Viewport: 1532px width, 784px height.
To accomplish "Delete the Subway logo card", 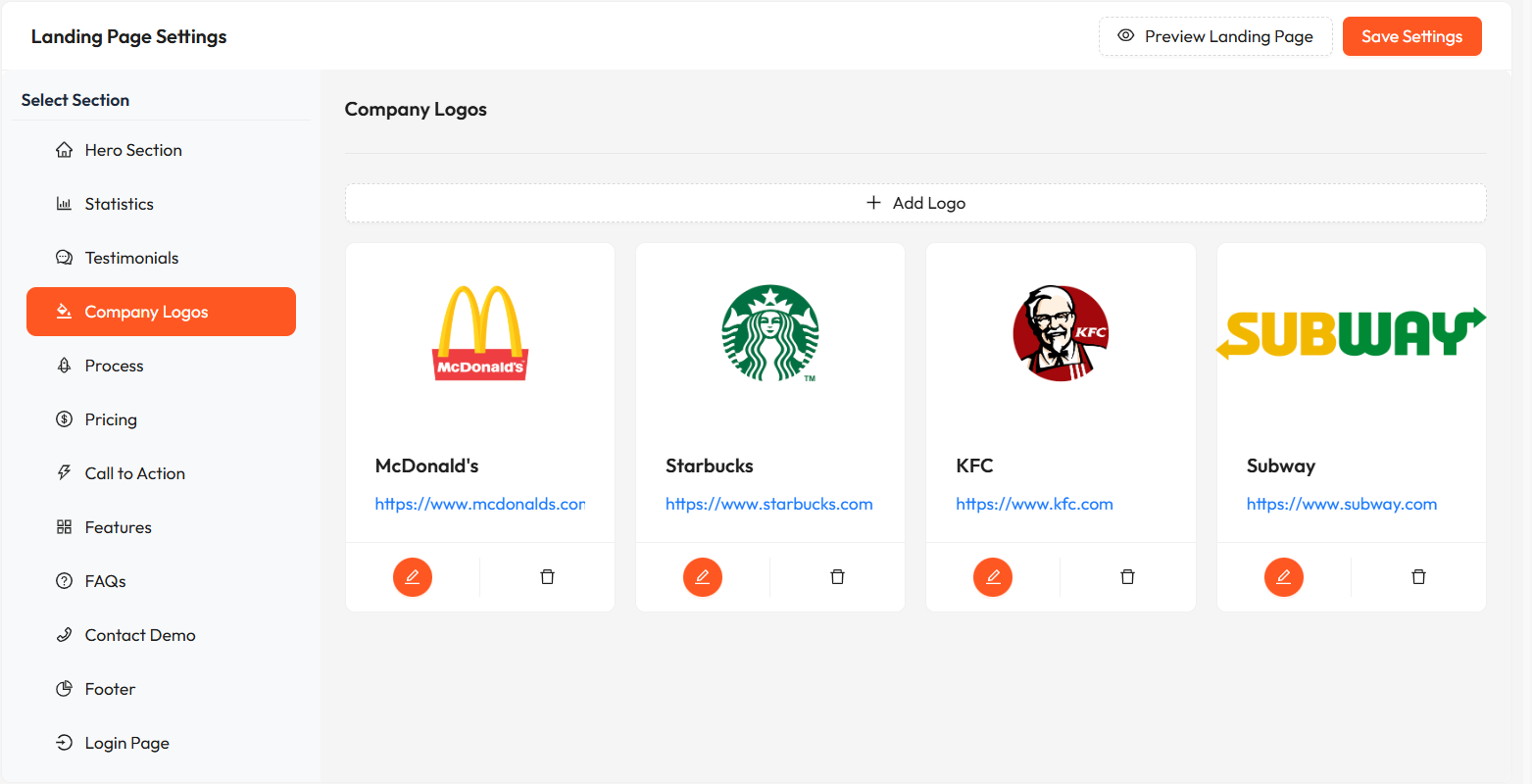I will click(1418, 577).
